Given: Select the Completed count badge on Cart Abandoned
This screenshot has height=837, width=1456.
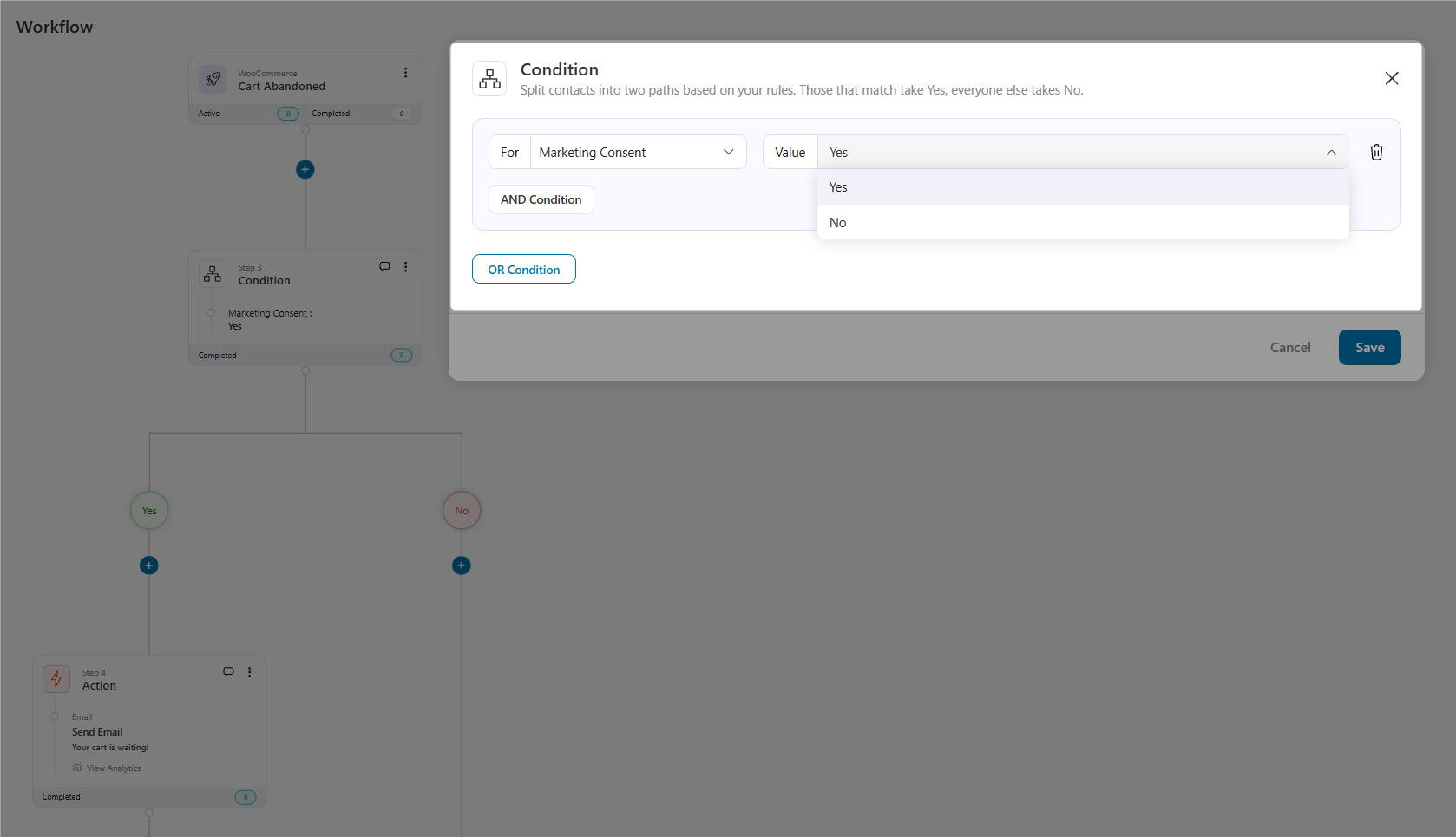Looking at the screenshot, I should (402, 114).
